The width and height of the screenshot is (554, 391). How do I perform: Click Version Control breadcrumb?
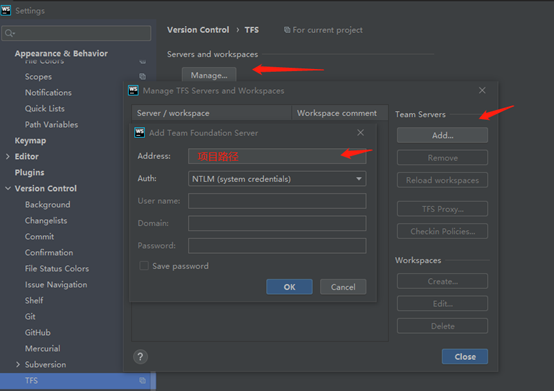pos(198,30)
